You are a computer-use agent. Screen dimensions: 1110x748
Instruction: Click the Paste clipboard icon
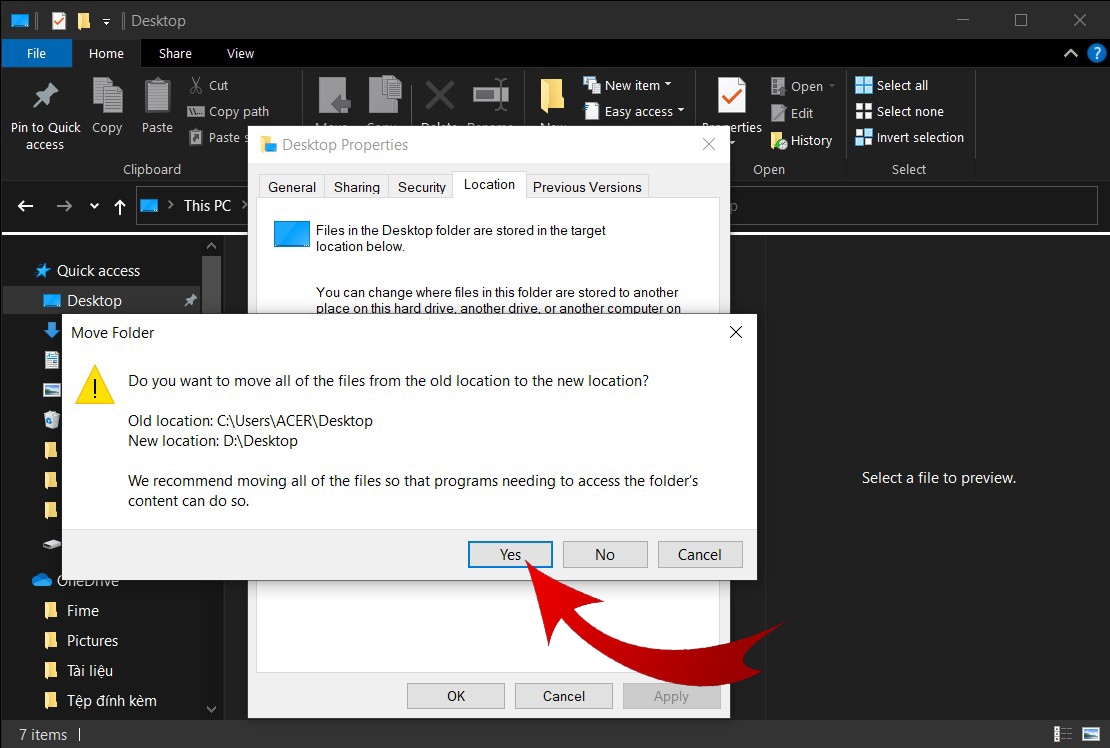pyautogui.click(x=157, y=96)
